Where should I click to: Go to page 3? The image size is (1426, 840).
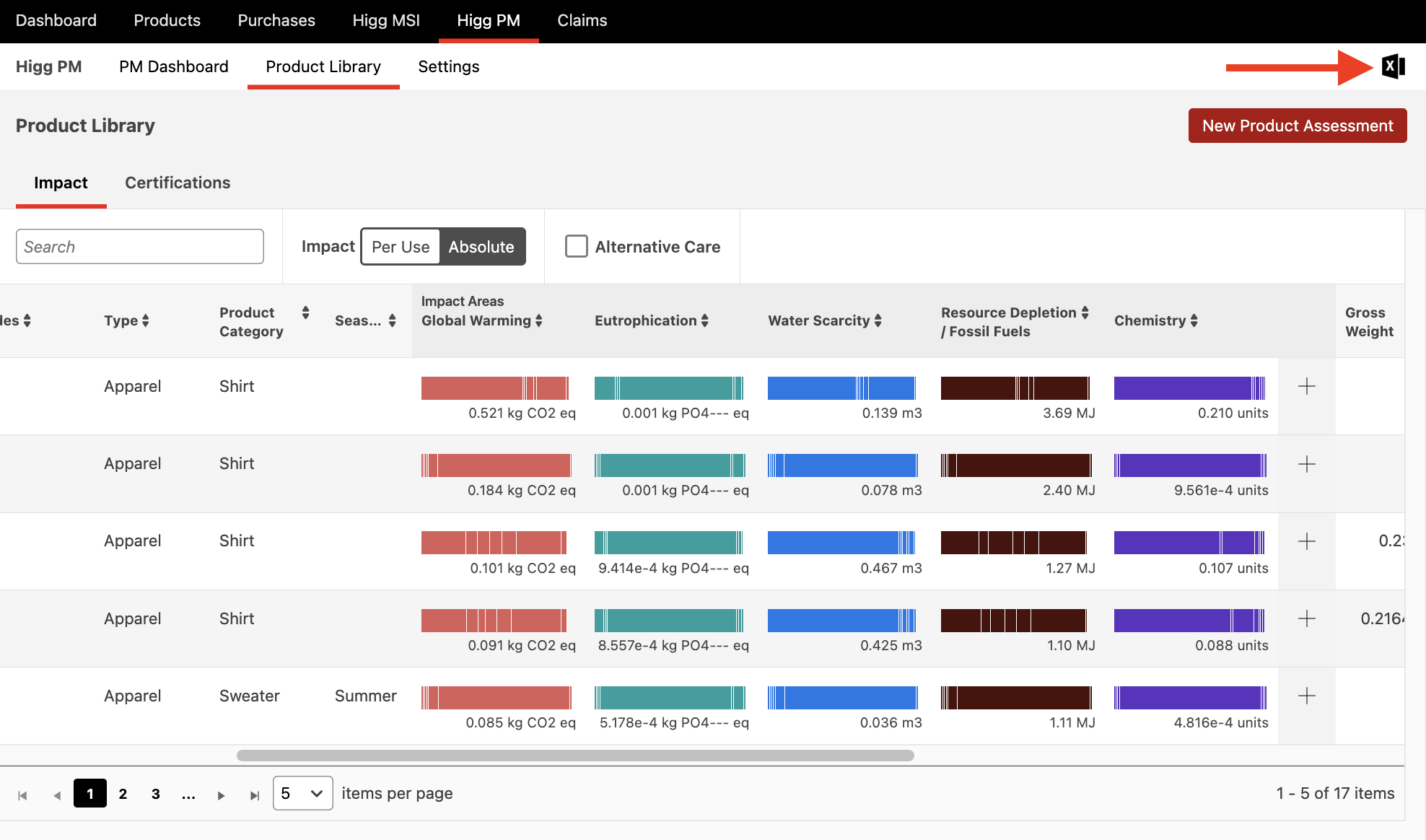click(x=156, y=794)
